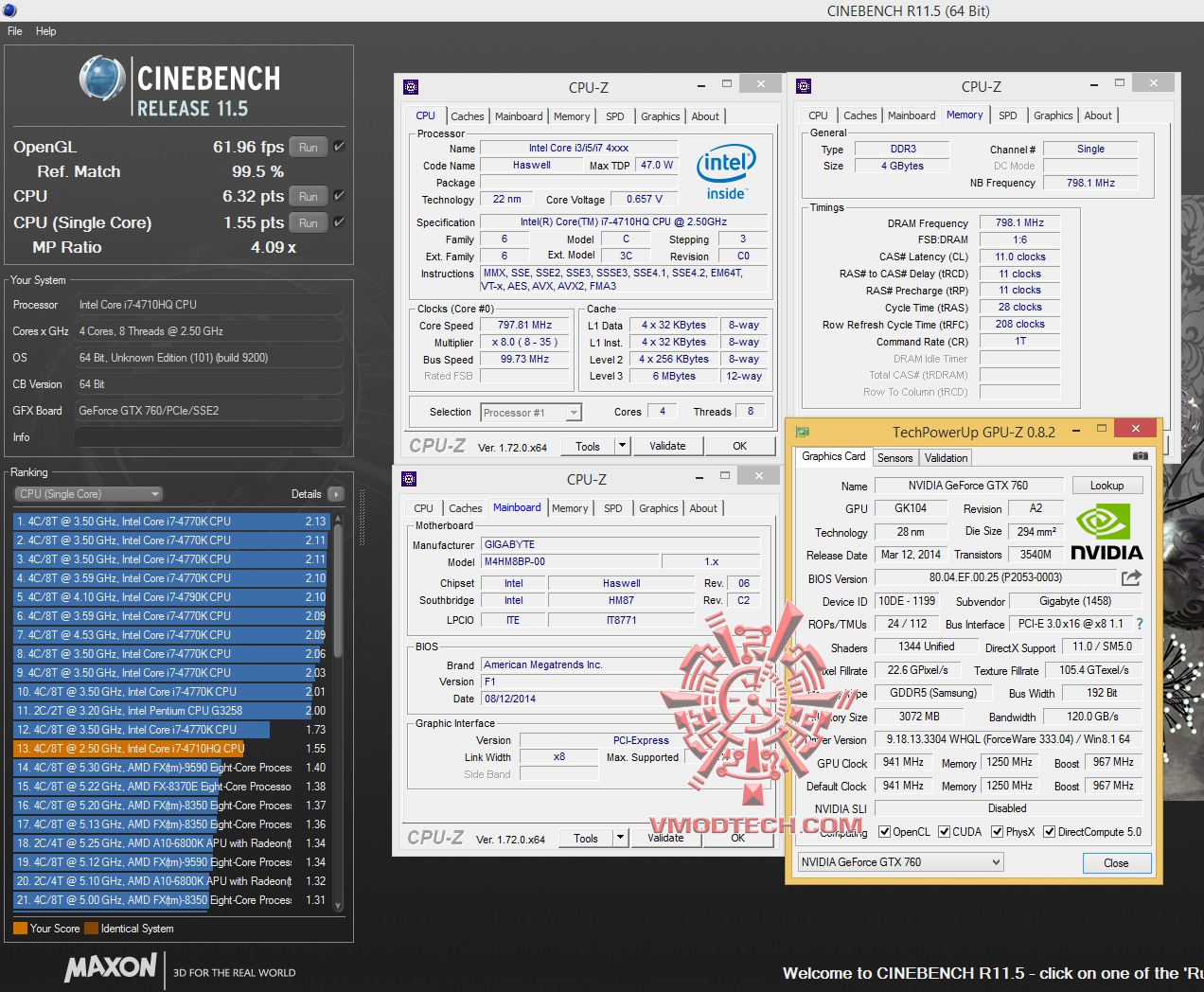The image size is (1204, 992).
Task: Click the GIGABYTE manufacturer field
Action: [x=621, y=545]
